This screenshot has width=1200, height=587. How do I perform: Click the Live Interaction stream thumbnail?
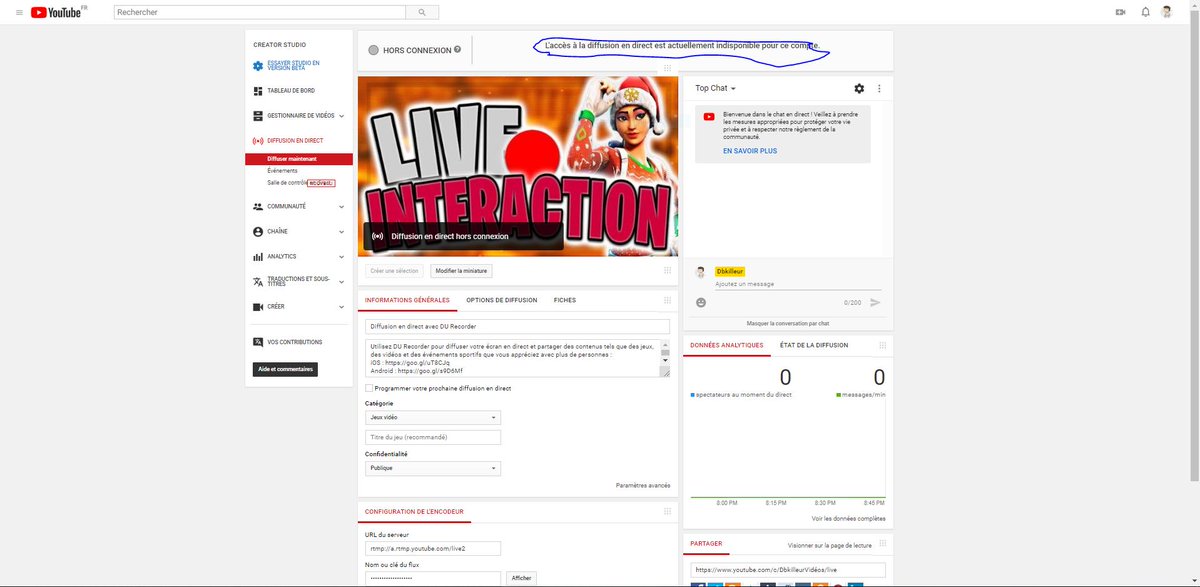[518, 166]
